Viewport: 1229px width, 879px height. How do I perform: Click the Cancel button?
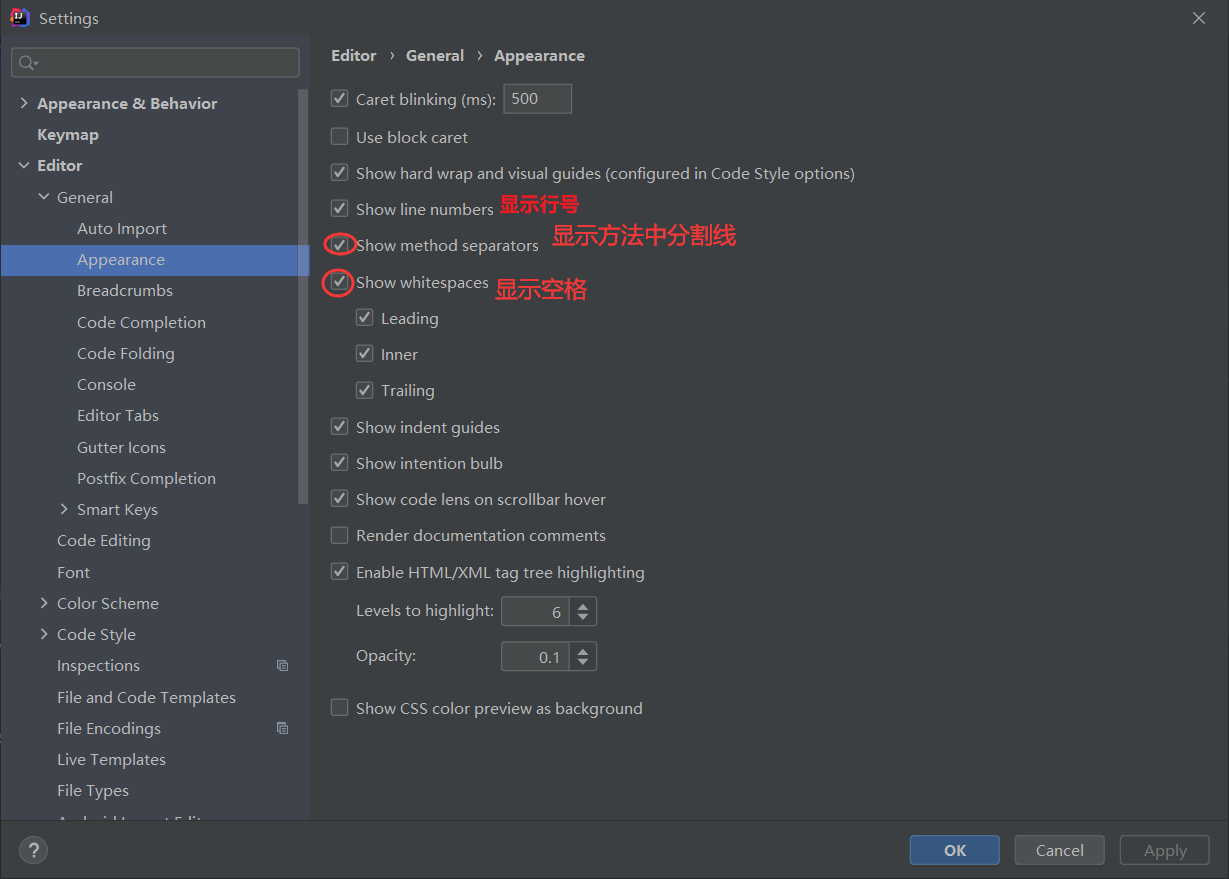pos(1059,850)
